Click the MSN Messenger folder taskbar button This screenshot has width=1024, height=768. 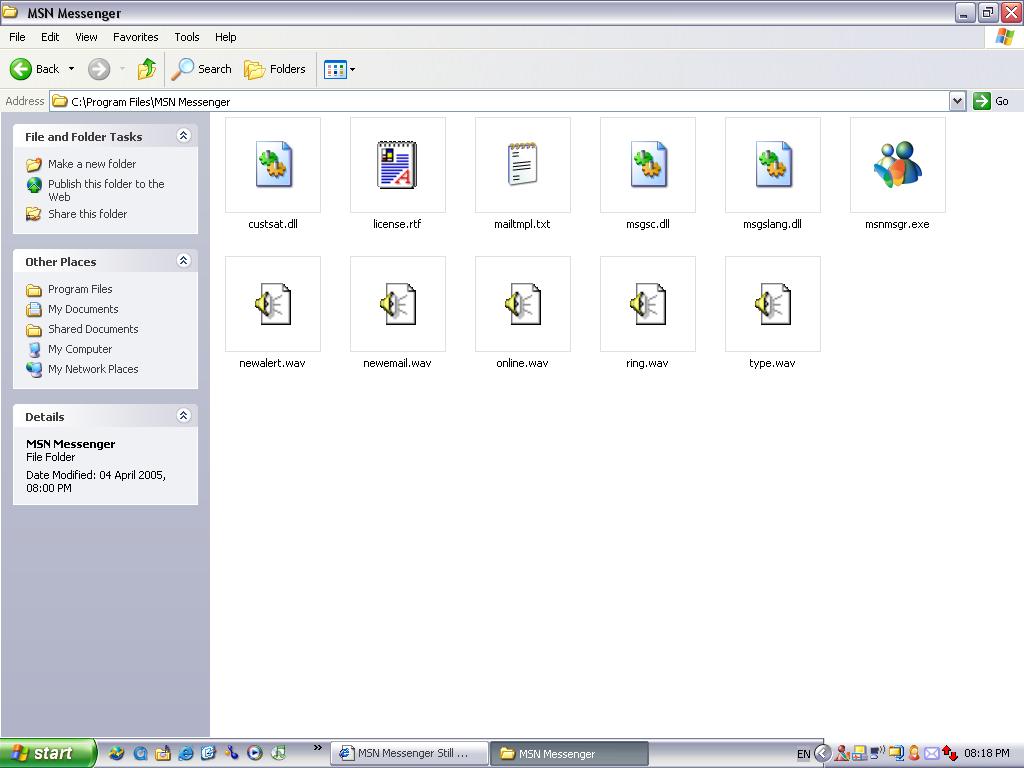tap(569, 754)
